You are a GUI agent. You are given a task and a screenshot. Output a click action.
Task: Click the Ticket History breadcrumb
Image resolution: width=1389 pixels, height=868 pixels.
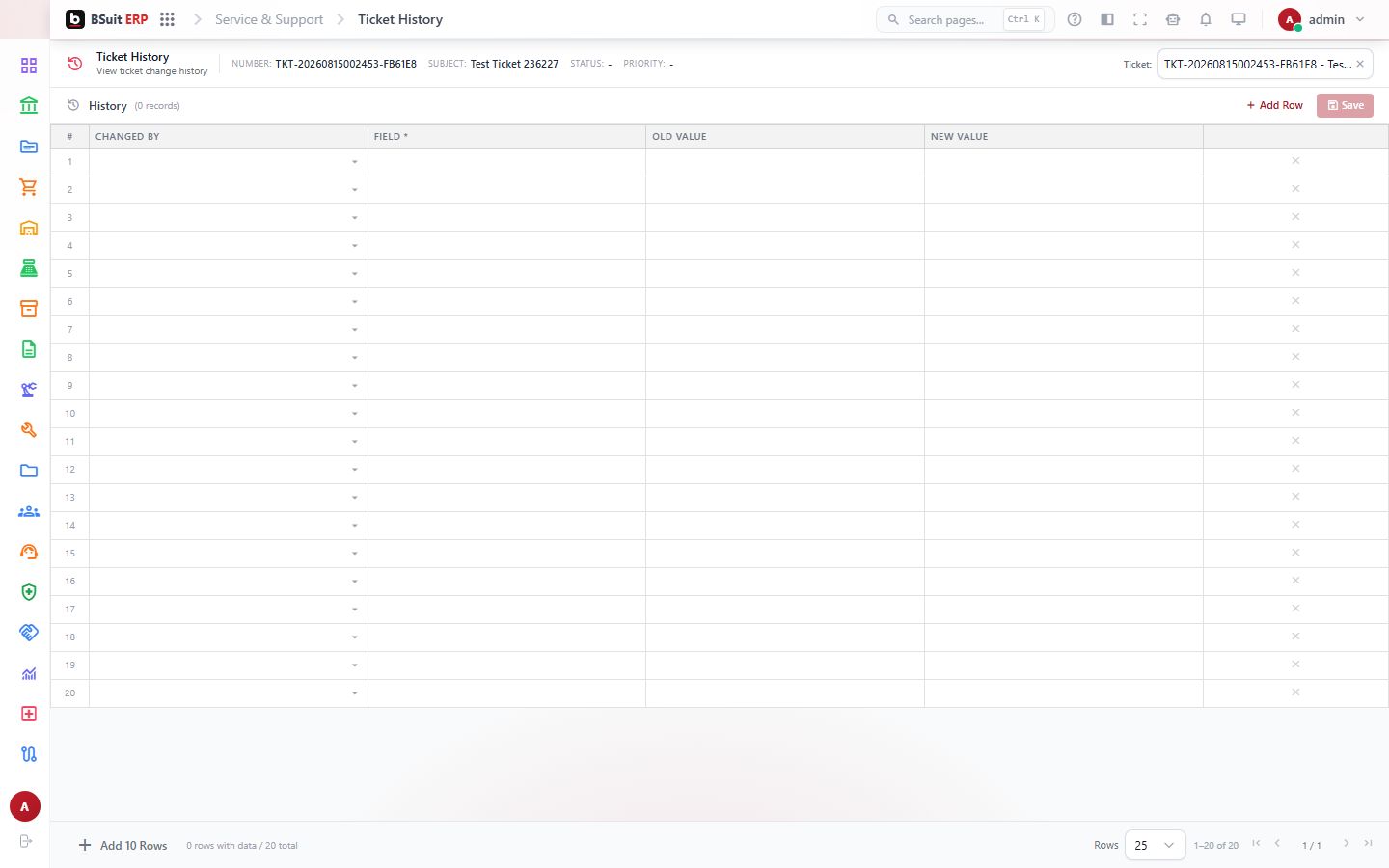[x=400, y=19]
